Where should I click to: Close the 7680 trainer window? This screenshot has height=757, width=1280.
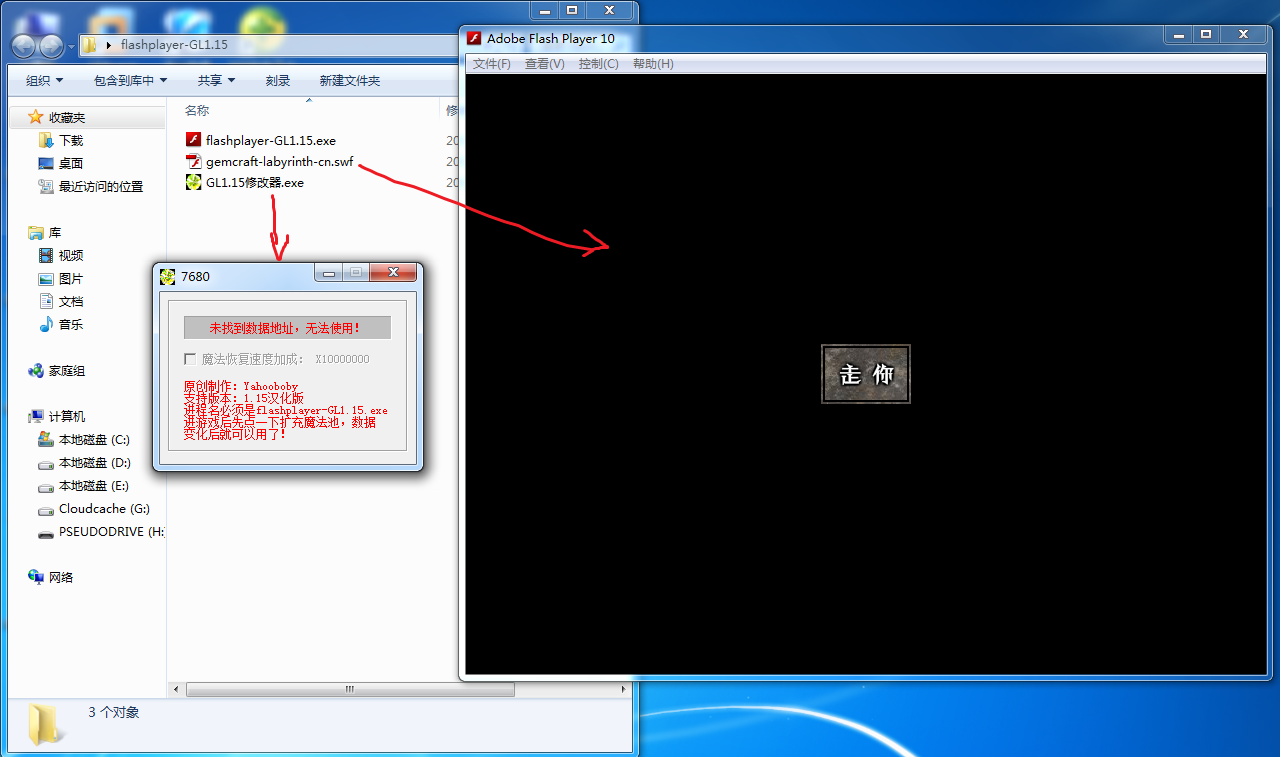coord(393,272)
